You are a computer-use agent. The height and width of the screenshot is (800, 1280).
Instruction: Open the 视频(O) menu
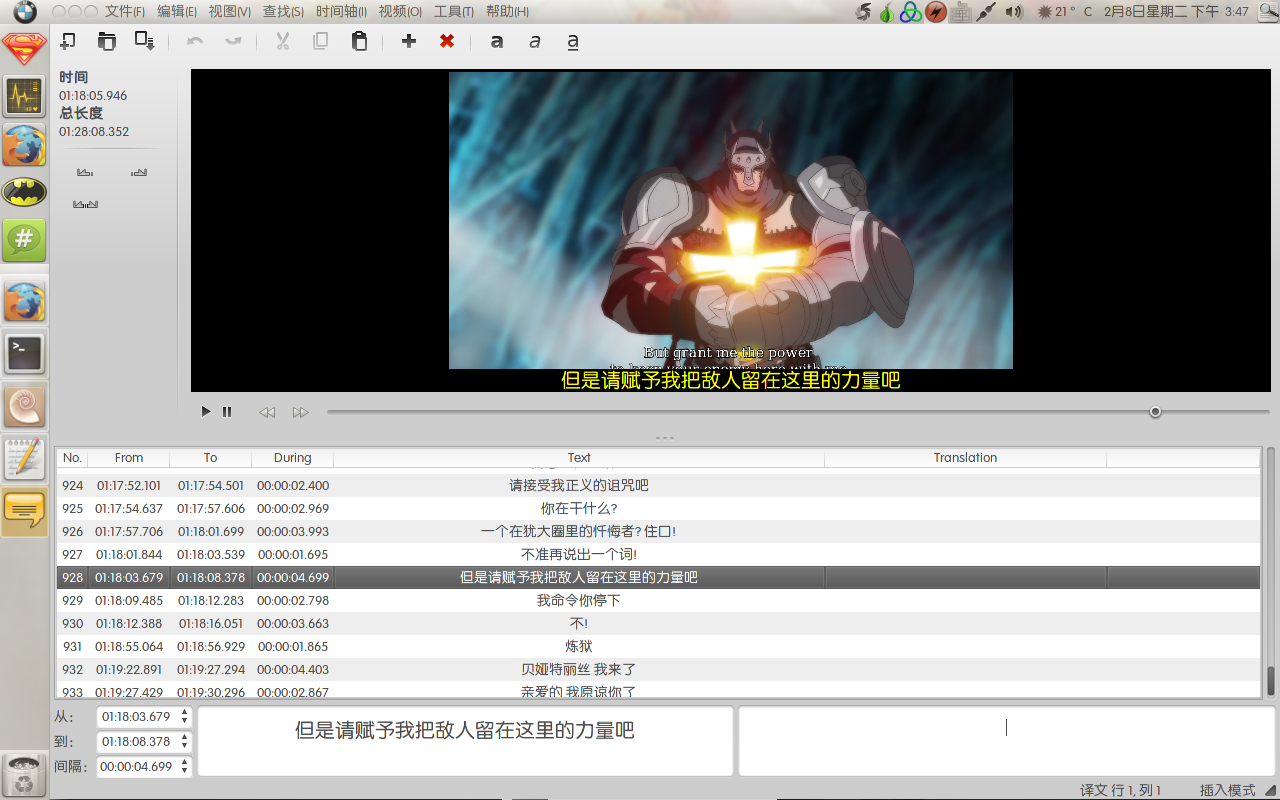click(400, 12)
